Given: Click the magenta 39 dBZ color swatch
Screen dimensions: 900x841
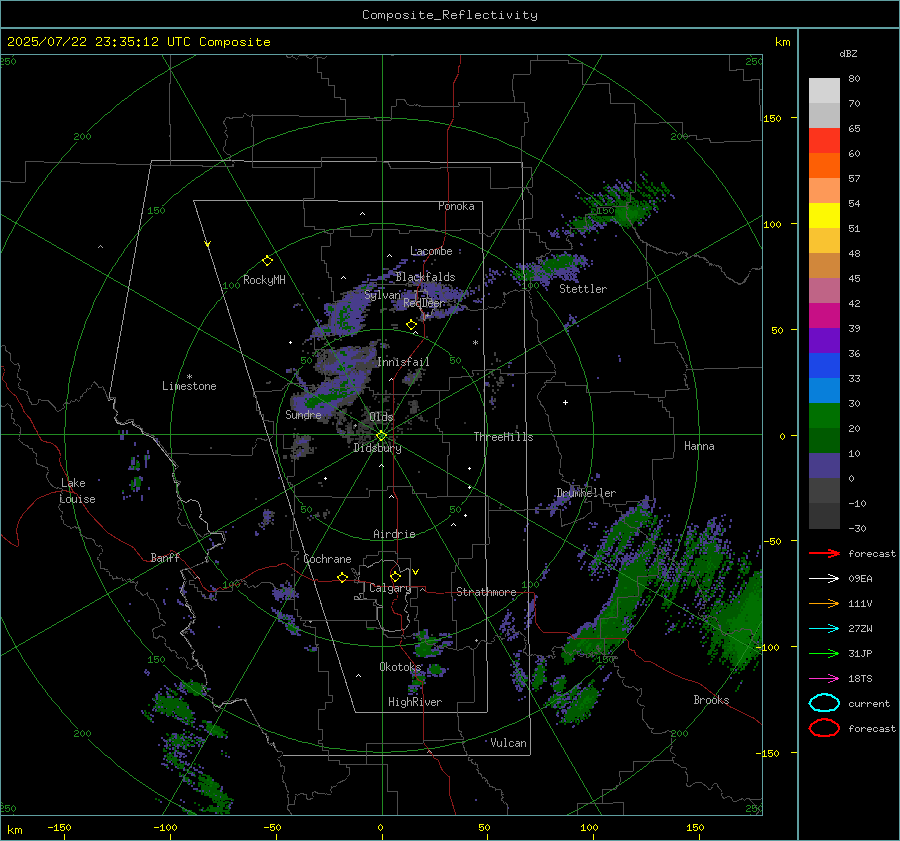Looking at the screenshot, I should pyautogui.click(x=824, y=315).
